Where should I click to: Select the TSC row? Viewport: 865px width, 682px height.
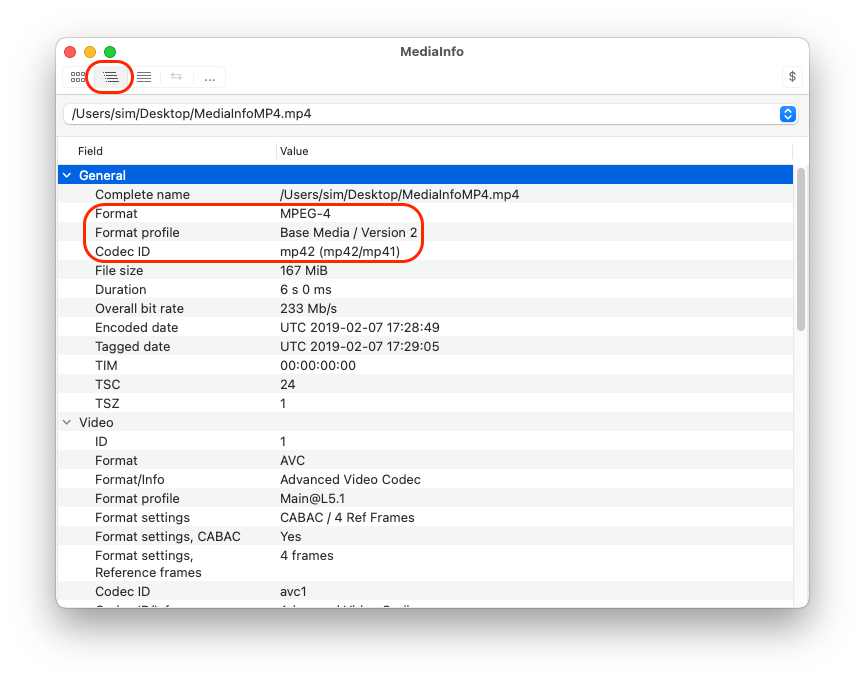click(425, 385)
